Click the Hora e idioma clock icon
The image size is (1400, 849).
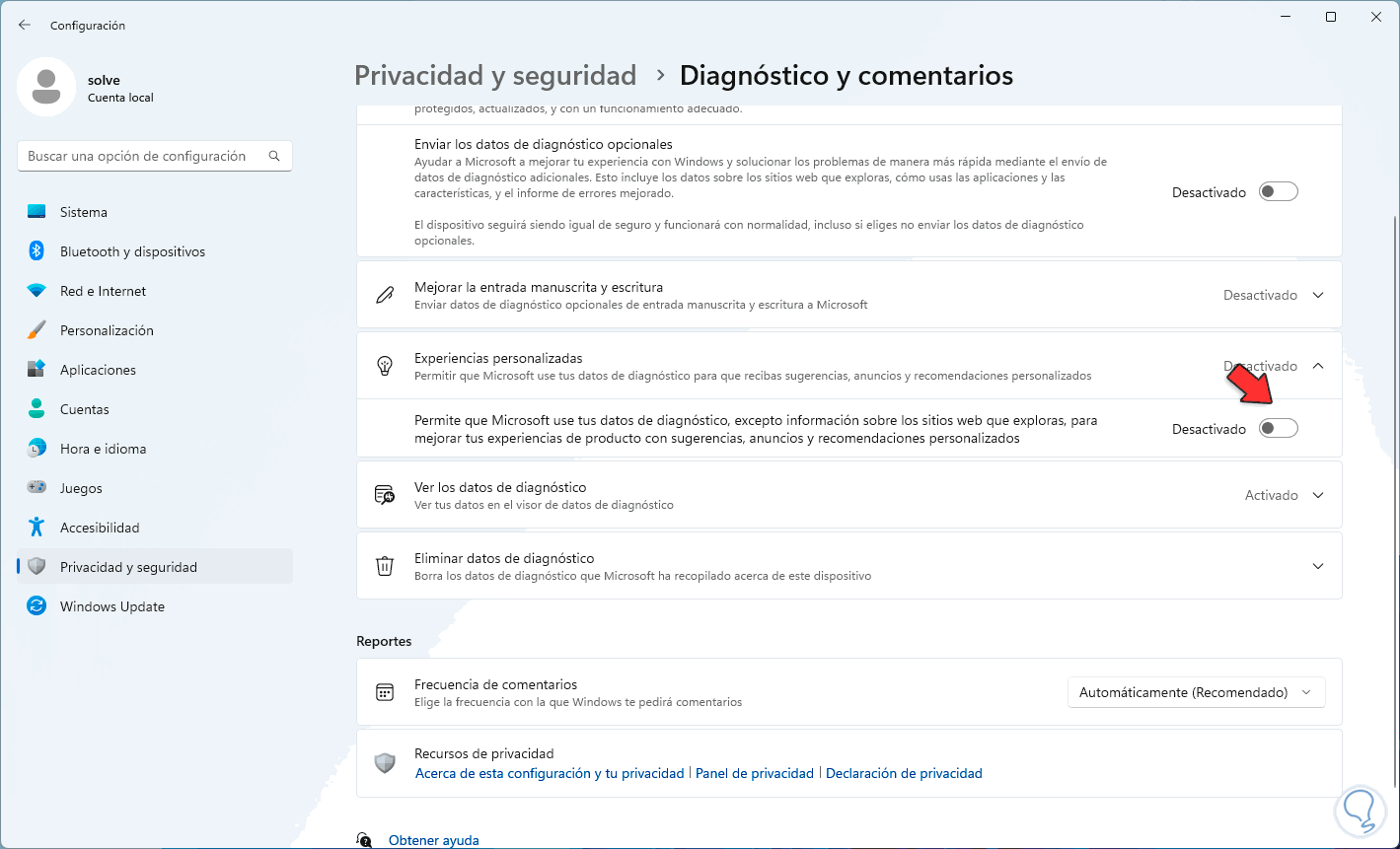[37, 449]
